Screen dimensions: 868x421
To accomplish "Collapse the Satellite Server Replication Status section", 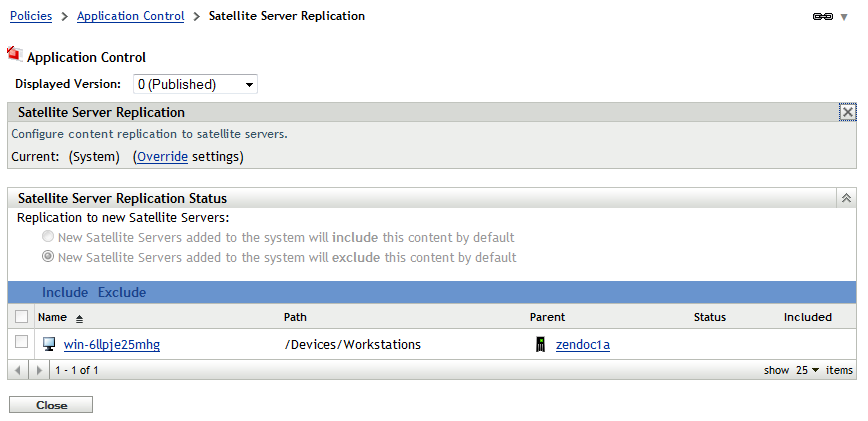I will [x=847, y=199].
